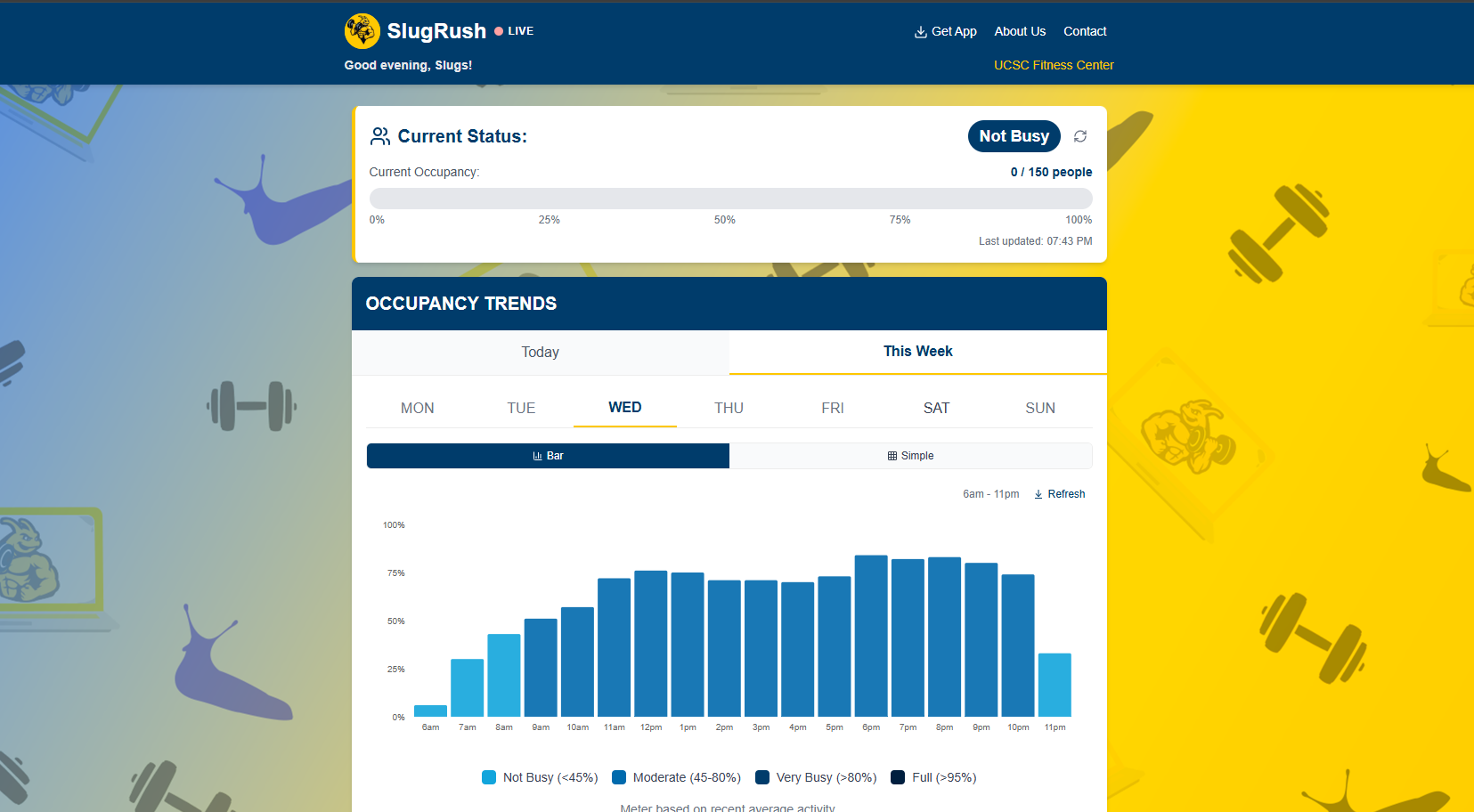Click the 9am bar in chart
The height and width of the screenshot is (812, 1474).
[x=541, y=668]
